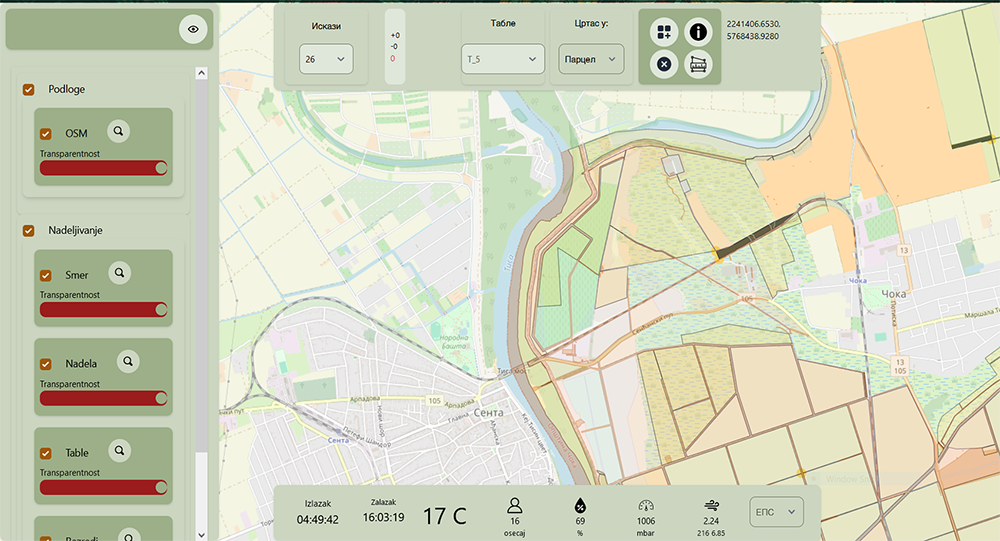Click the yellow marker at parcel end

point(718,255)
